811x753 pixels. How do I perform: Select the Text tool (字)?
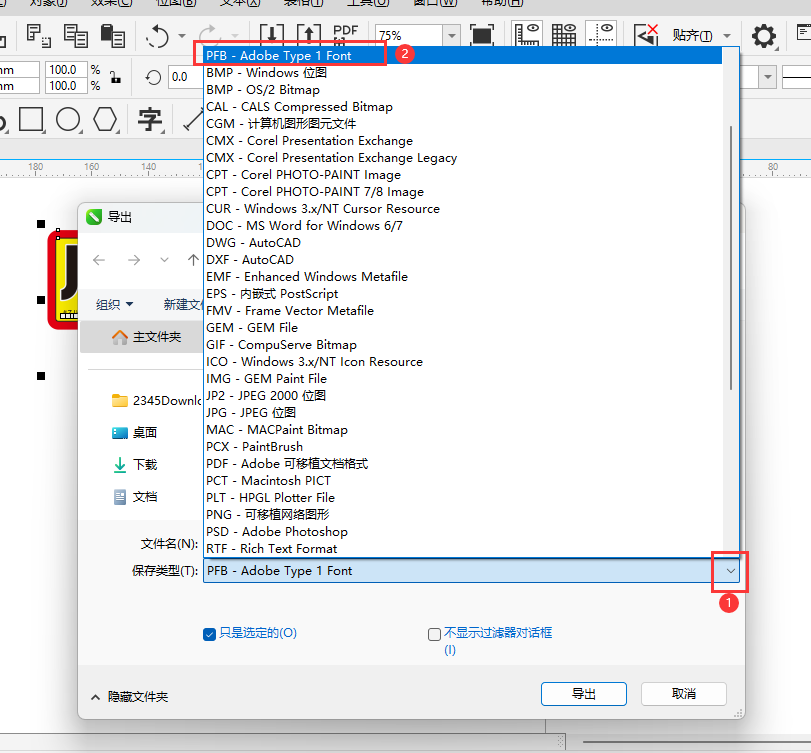[x=150, y=119]
